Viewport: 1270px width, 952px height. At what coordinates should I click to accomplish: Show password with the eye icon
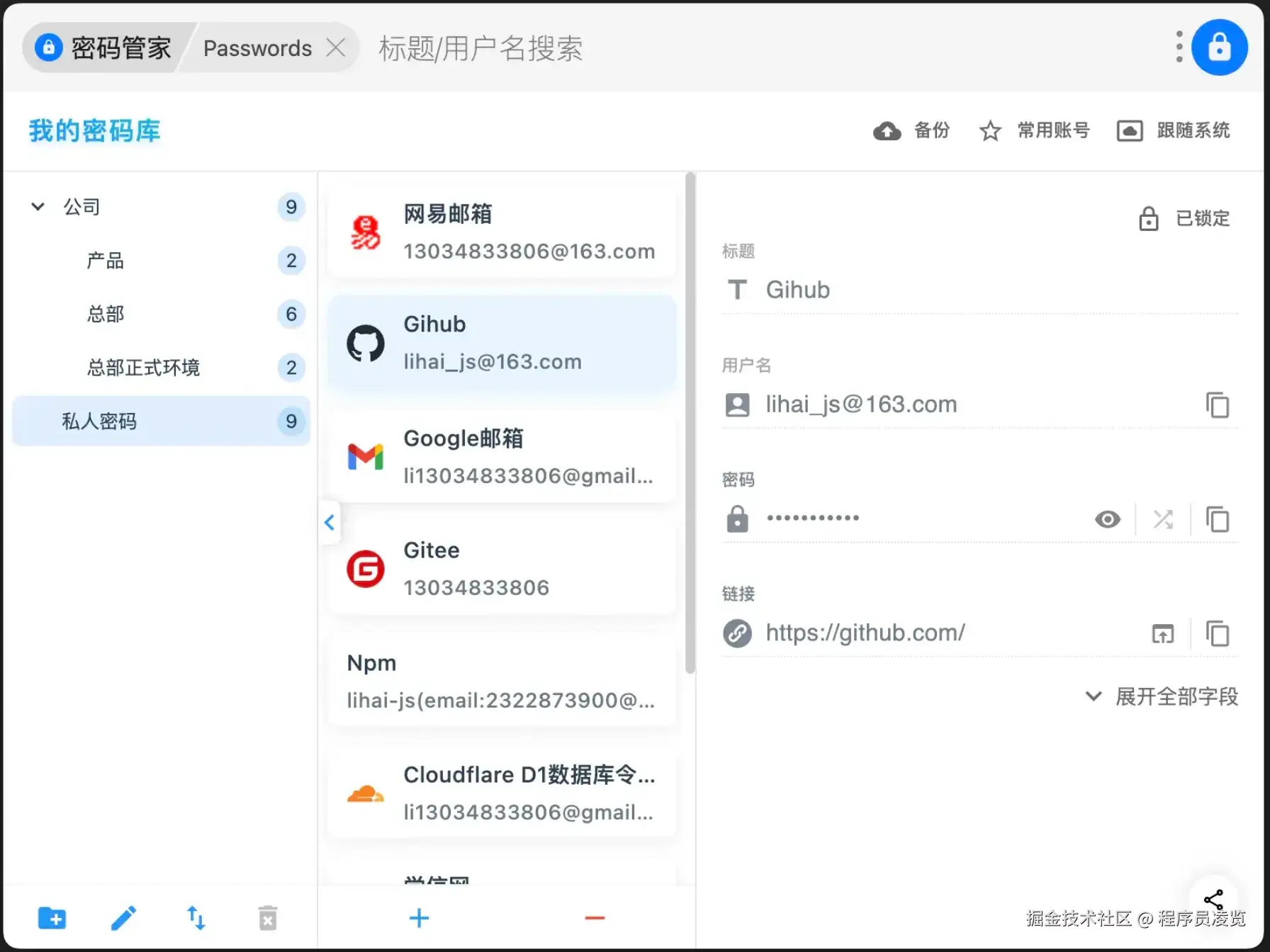click(x=1107, y=519)
